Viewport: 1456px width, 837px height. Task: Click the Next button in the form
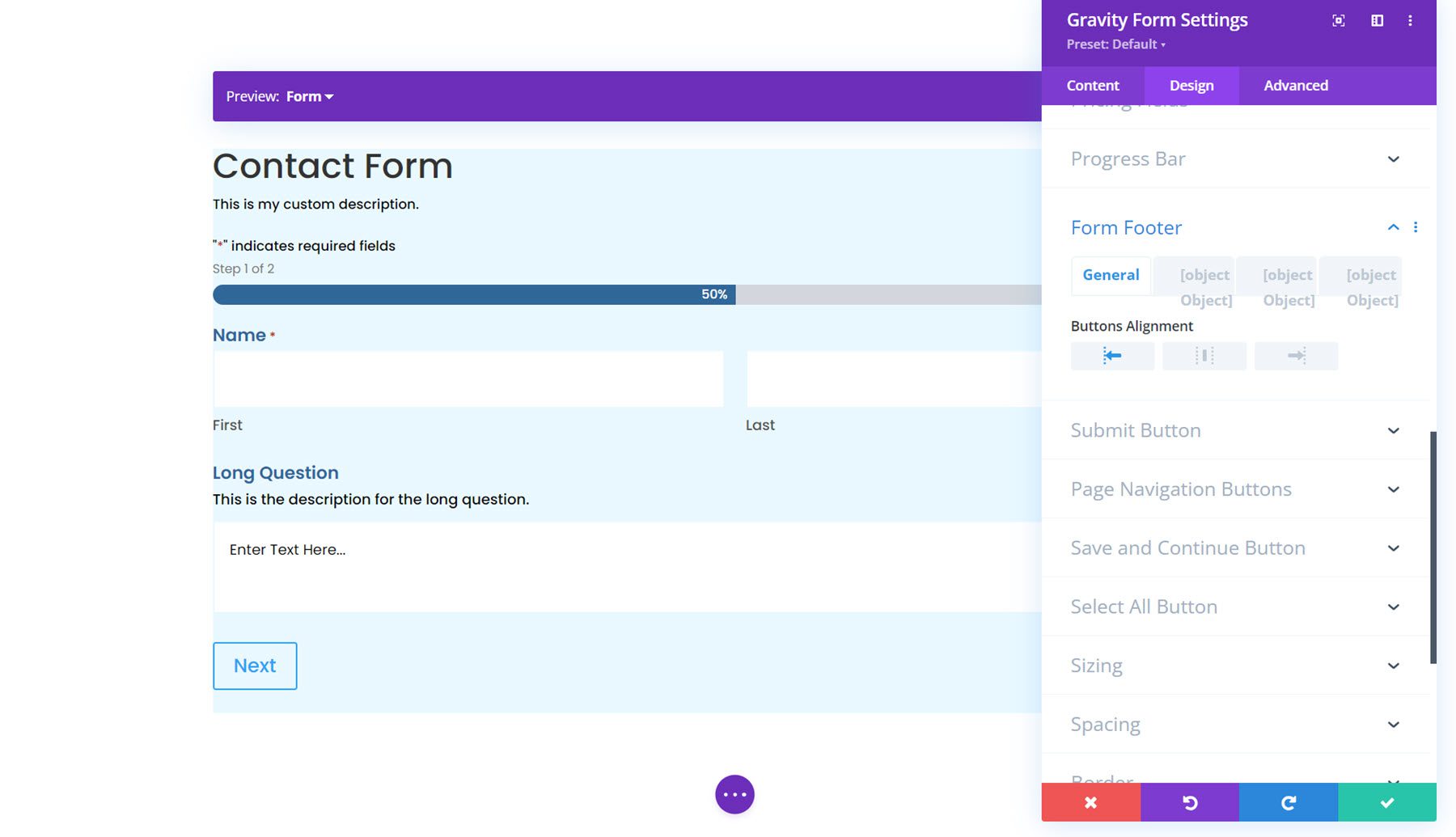click(255, 666)
